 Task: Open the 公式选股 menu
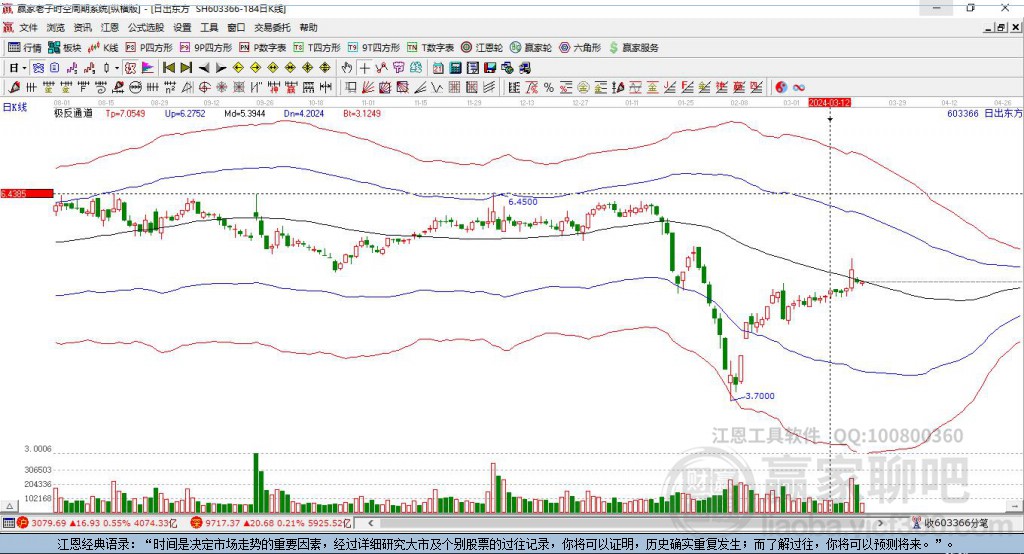(x=146, y=27)
